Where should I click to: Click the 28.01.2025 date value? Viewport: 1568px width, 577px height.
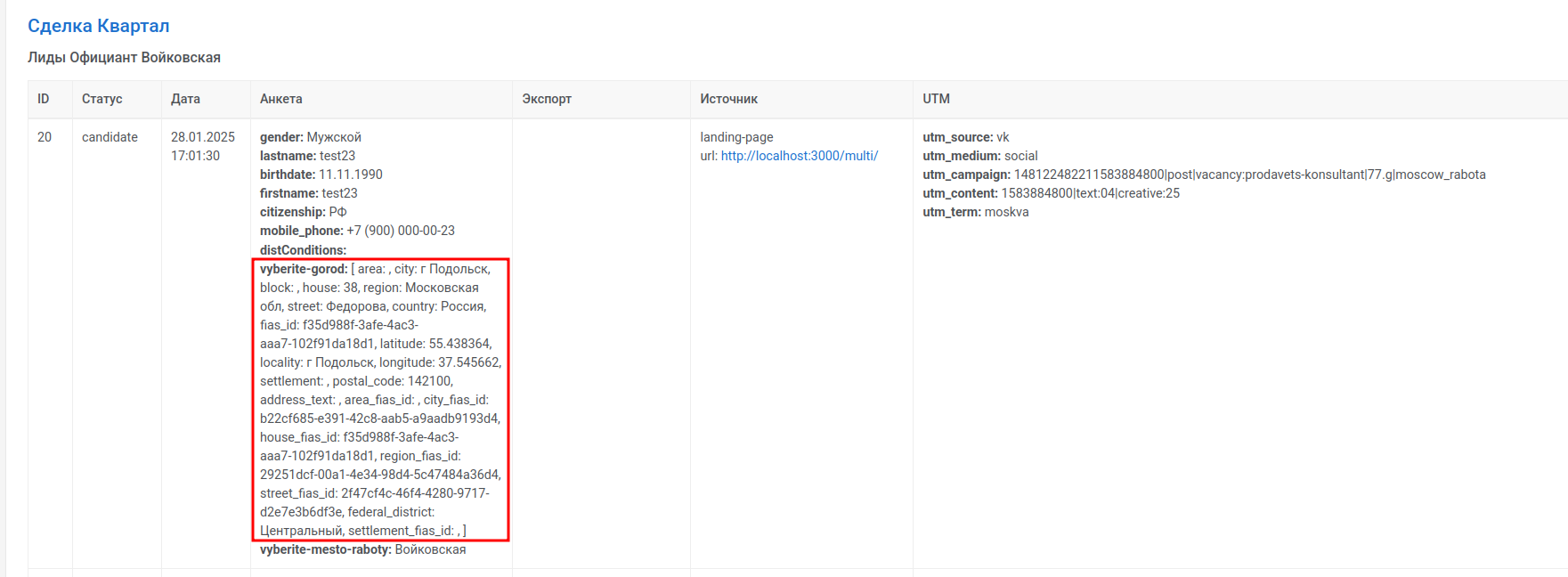(x=203, y=137)
